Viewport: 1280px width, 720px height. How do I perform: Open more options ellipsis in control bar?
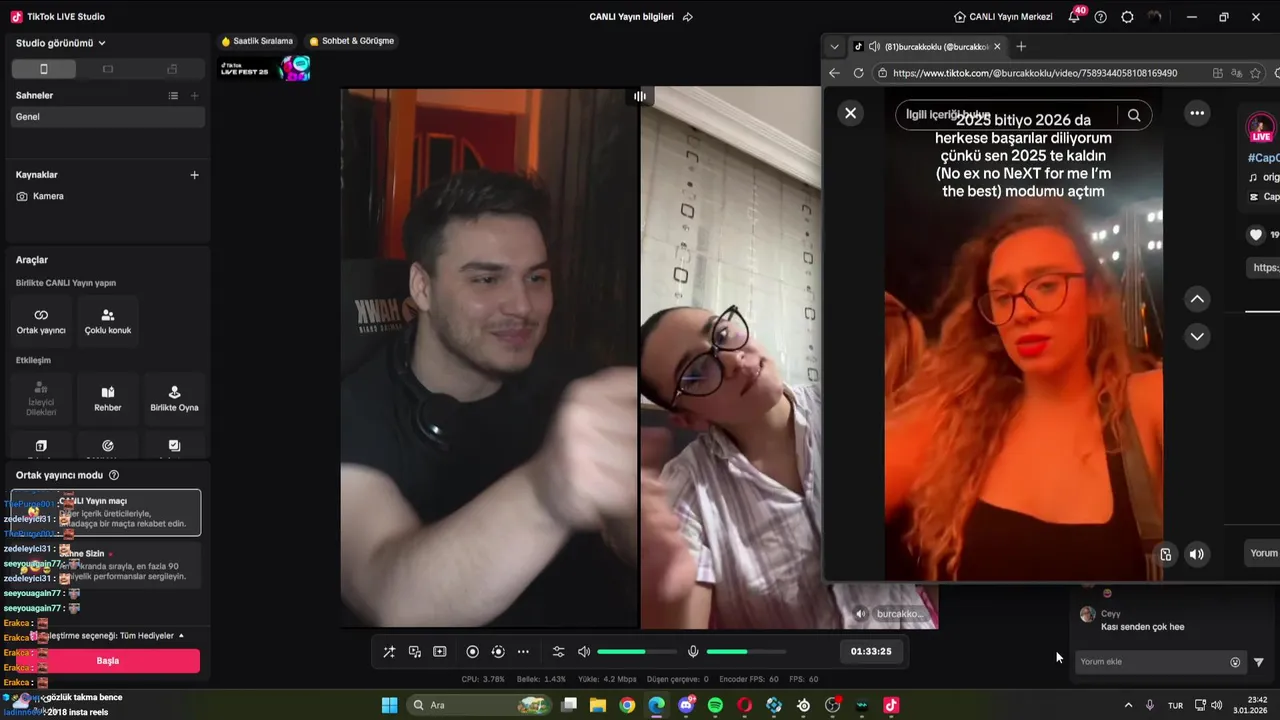coord(523,652)
